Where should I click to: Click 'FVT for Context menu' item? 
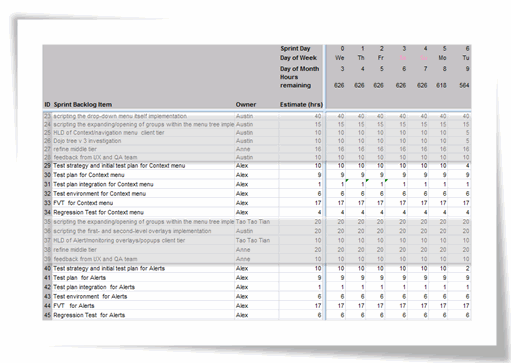(x=83, y=203)
